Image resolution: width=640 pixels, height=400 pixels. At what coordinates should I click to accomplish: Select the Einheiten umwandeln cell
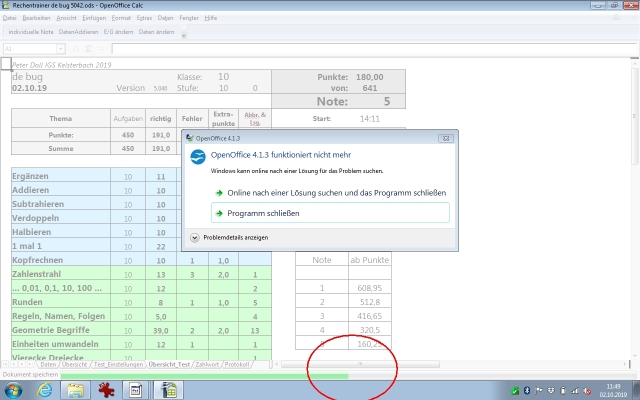61,344
